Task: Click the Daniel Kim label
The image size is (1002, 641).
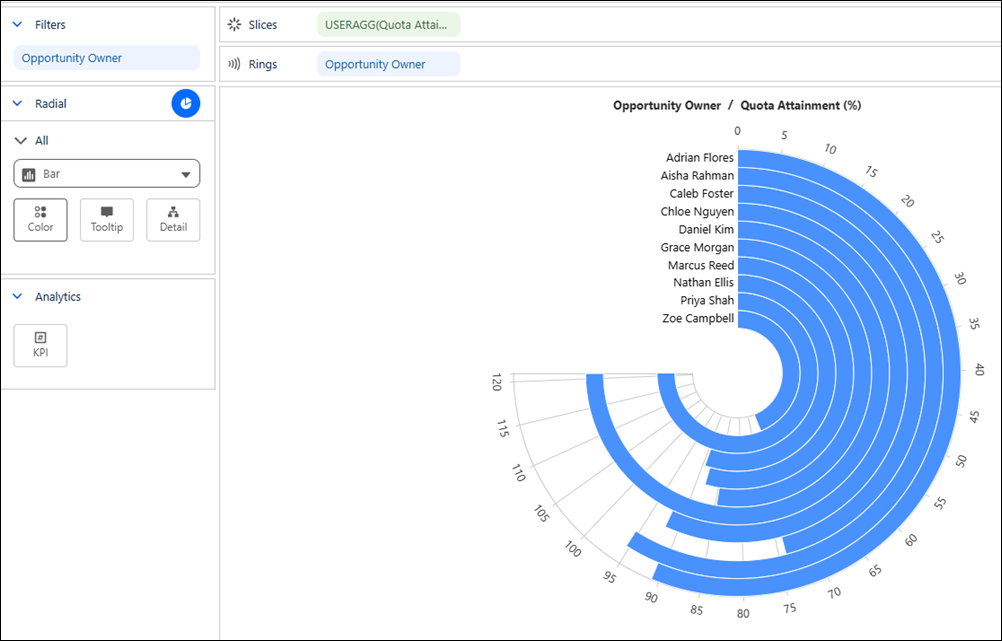Action: coord(706,229)
